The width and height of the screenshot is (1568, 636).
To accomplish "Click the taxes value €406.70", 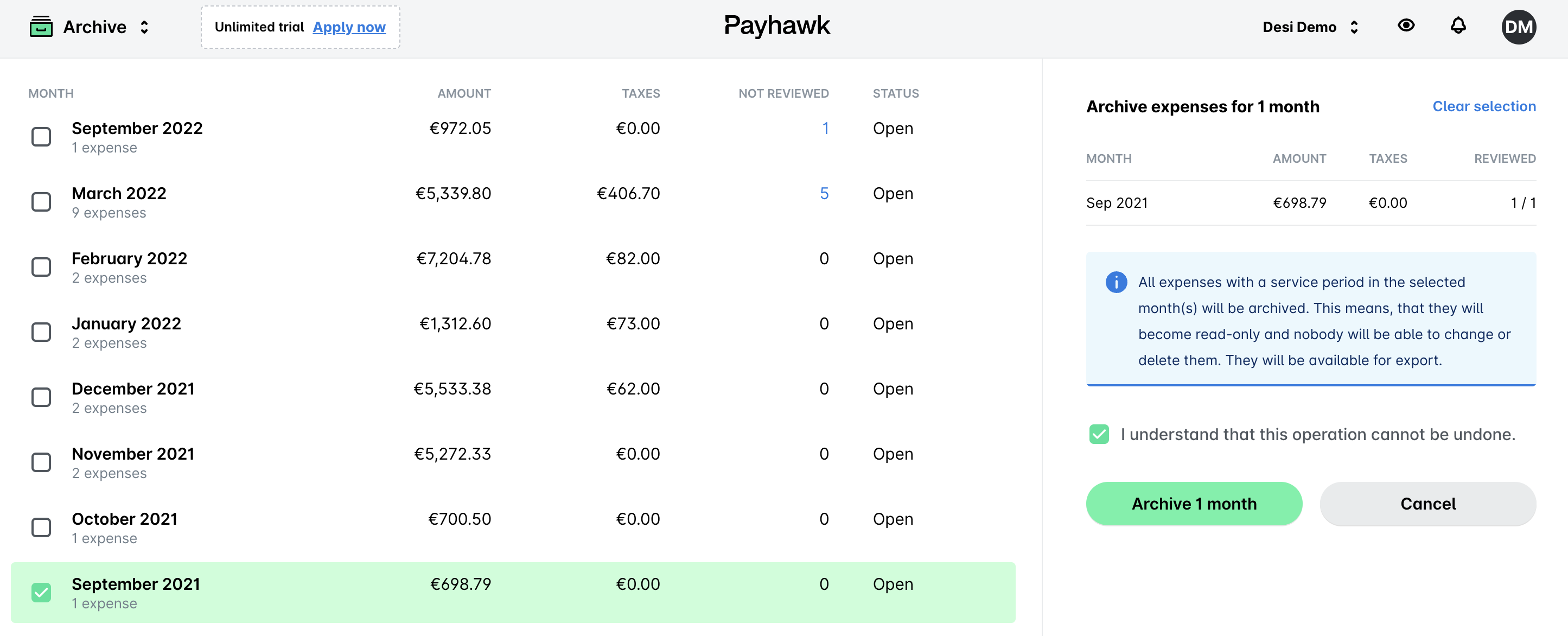I will [x=628, y=194].
